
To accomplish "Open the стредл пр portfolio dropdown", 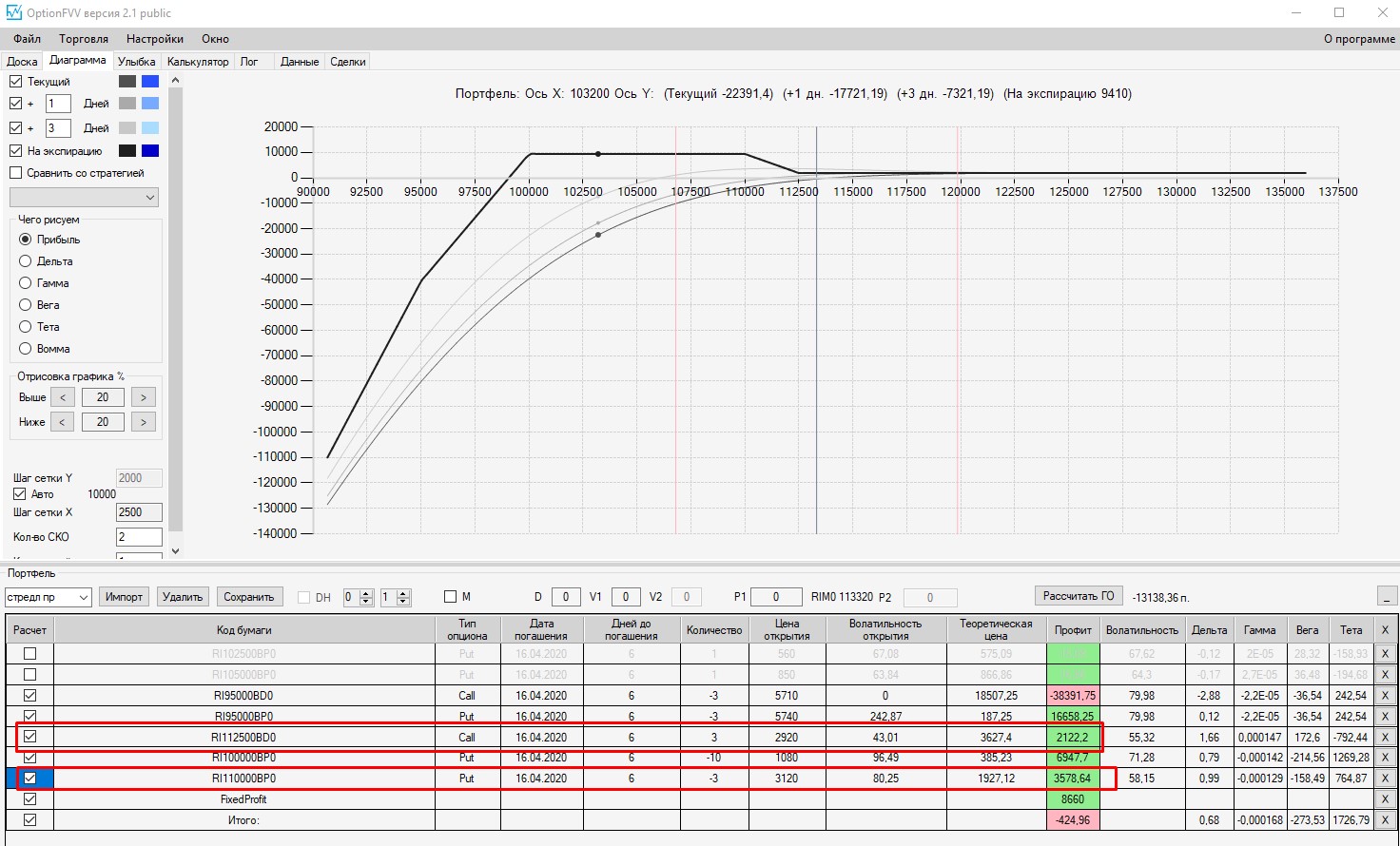I will 48,597.
